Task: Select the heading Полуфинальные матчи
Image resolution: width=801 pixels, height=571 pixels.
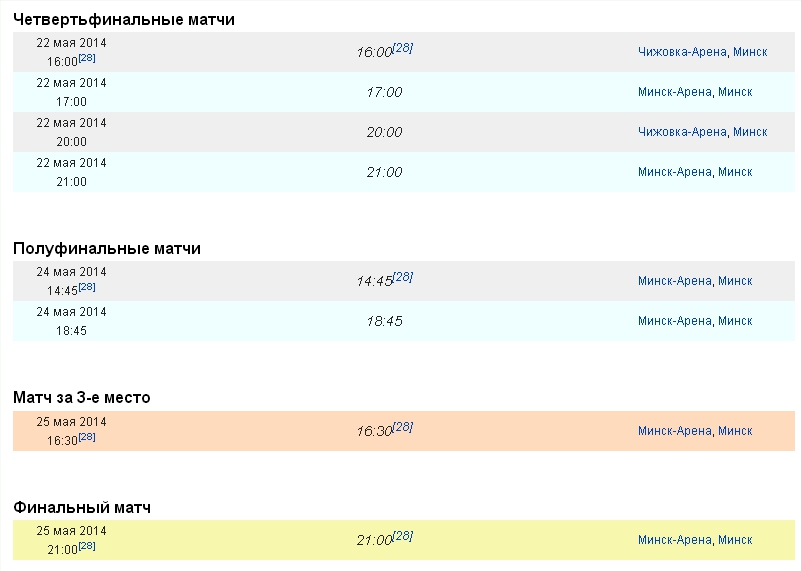Action: (x=107, y=249)
